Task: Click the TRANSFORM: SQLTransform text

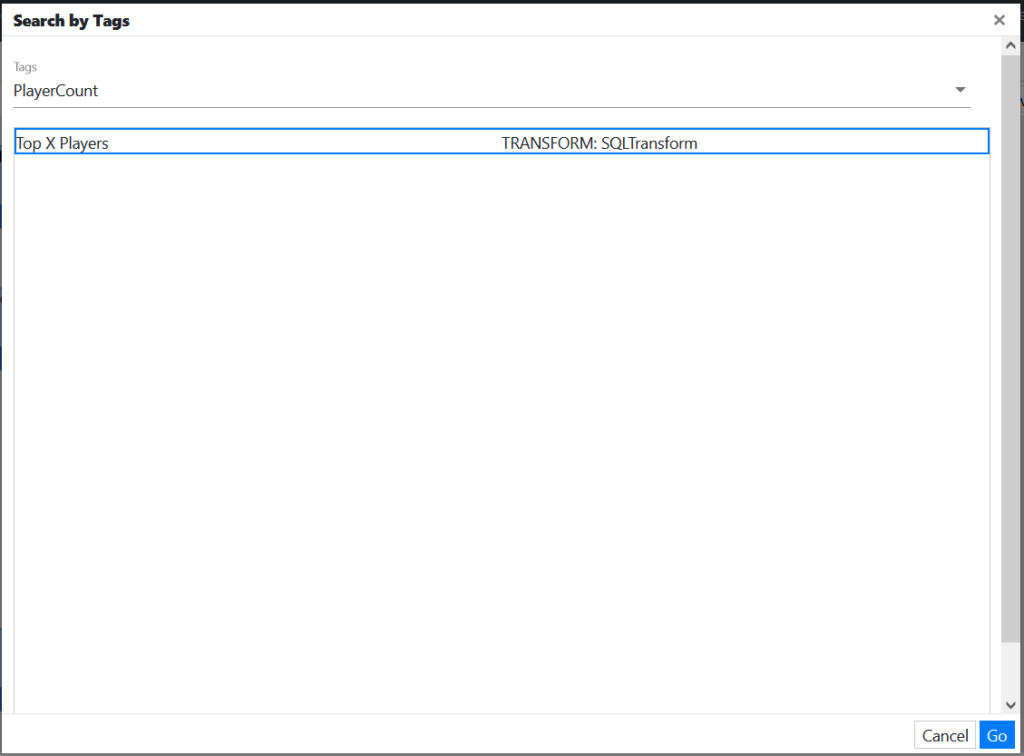Action: coord(599,143)
